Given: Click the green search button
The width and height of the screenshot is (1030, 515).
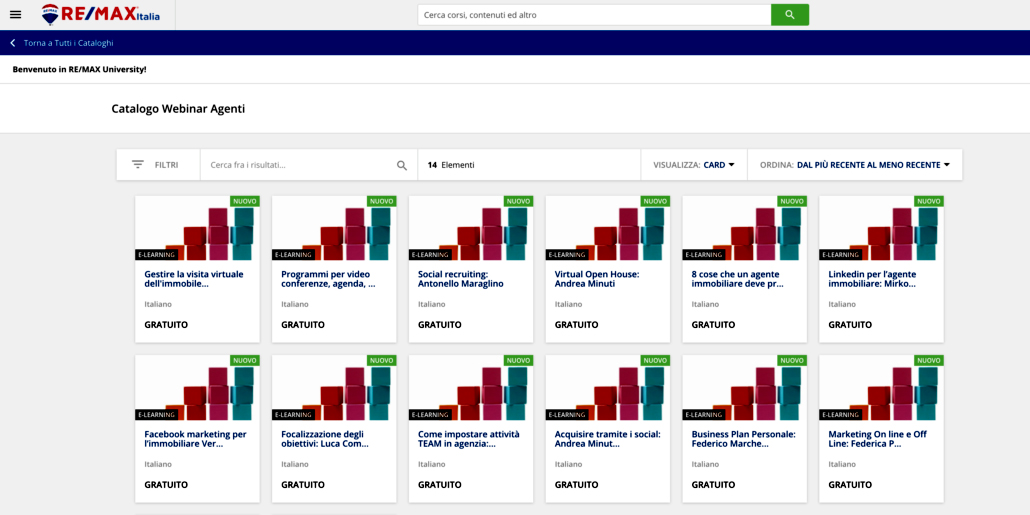Looking at the screenshot, I should [790, 14].
